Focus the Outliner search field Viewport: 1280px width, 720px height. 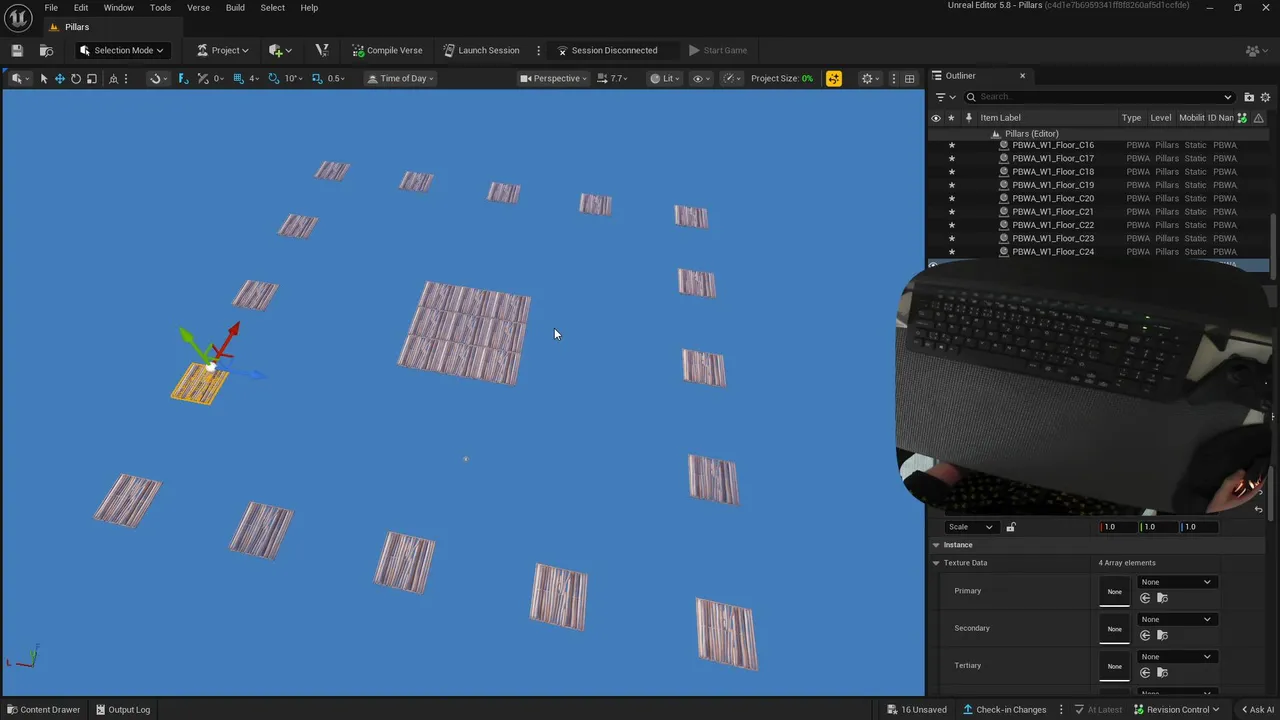coord(1100,97)
